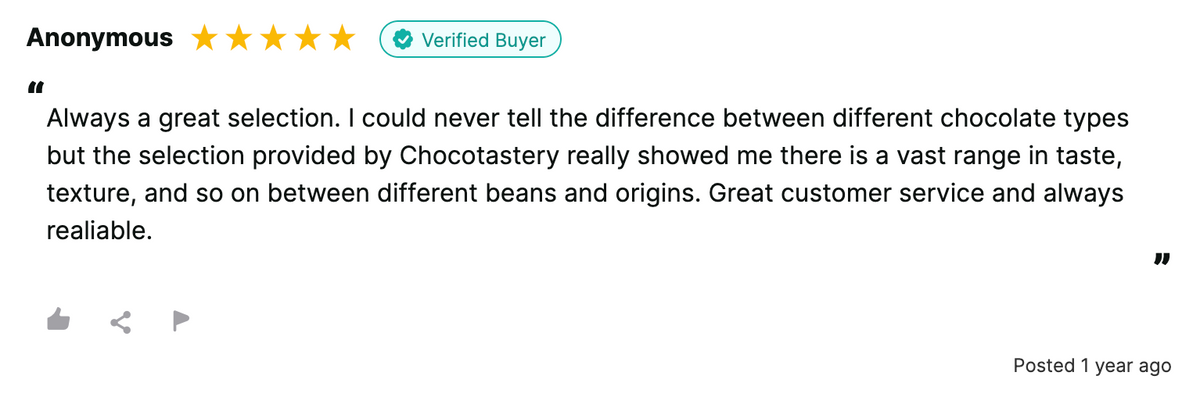Click the fourth gold rating star
The image size is (1200, 408).
point(308,39)
